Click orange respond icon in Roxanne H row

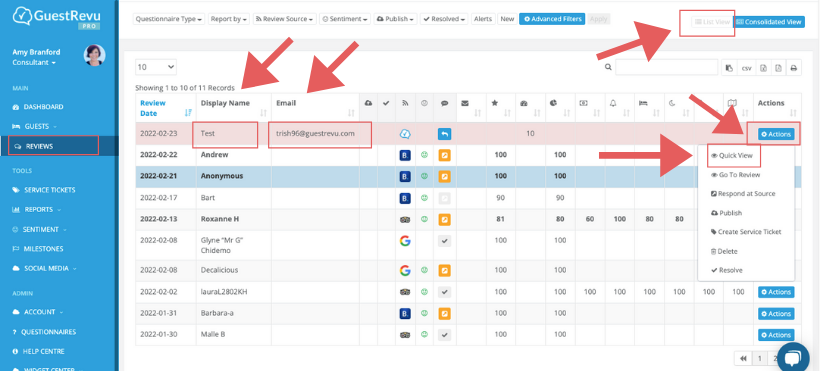pyautogui.click(x=445, y=219)
